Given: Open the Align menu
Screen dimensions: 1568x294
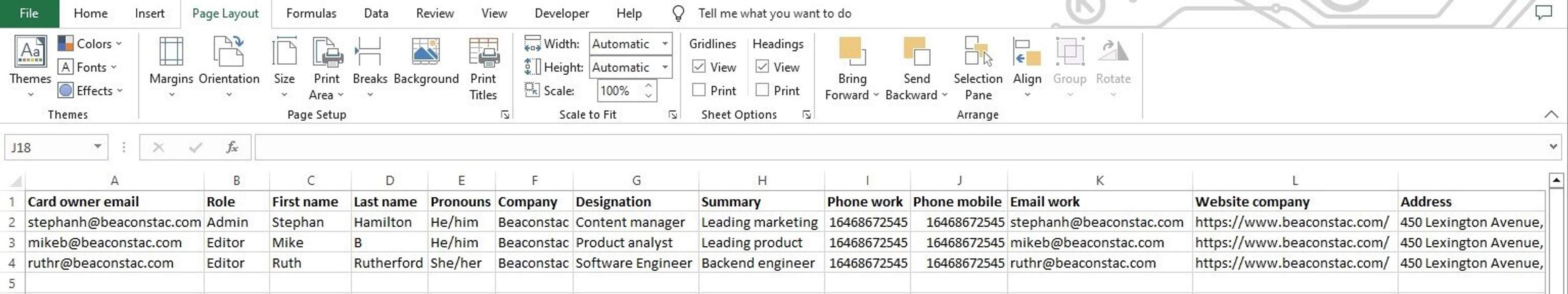Looking at the screenshot, I should (x=1027, y=67).
